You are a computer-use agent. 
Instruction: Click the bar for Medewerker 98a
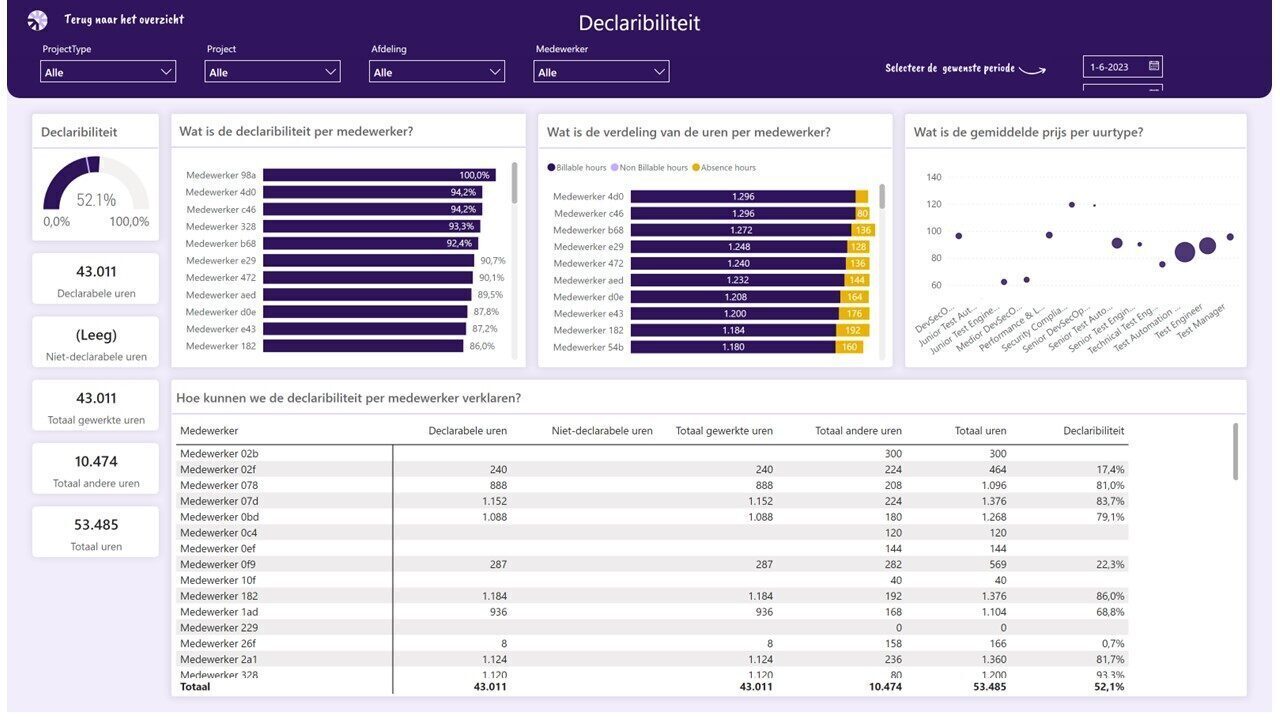pos(379,175)
